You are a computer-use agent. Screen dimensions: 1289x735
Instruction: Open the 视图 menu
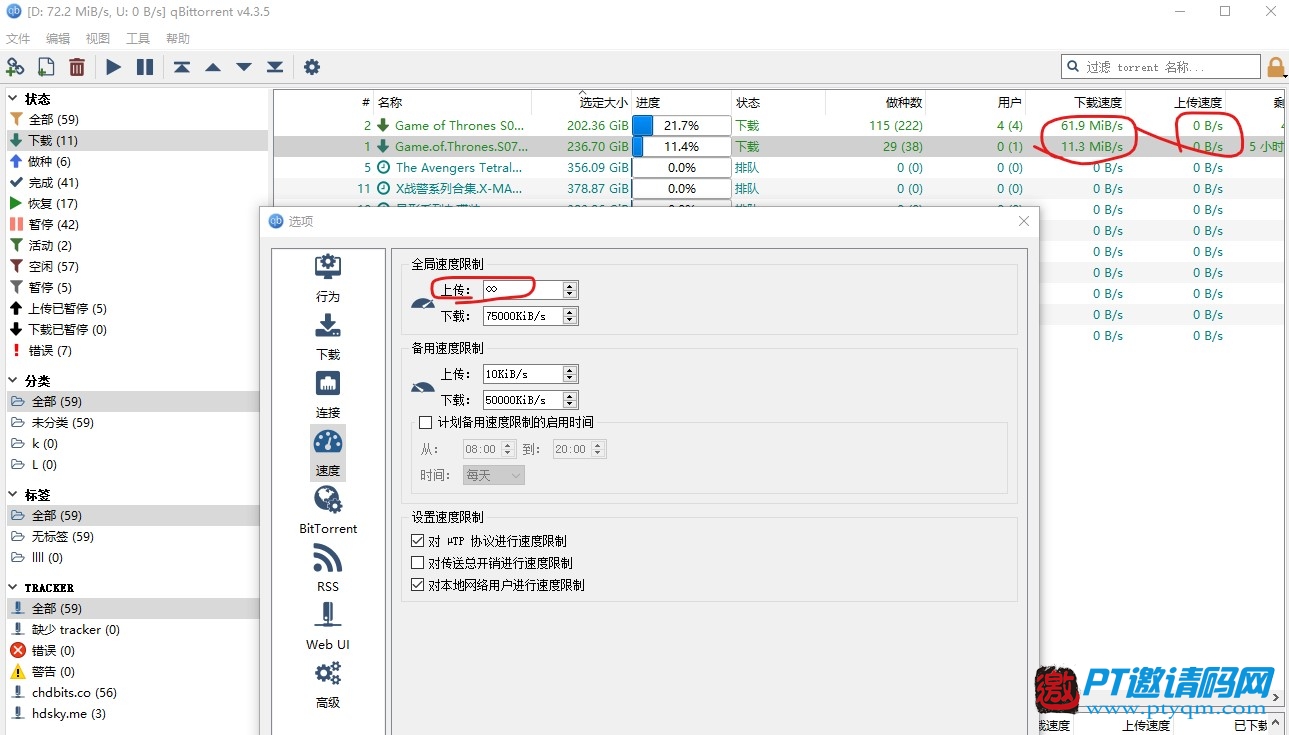click(x=98, y=38)
